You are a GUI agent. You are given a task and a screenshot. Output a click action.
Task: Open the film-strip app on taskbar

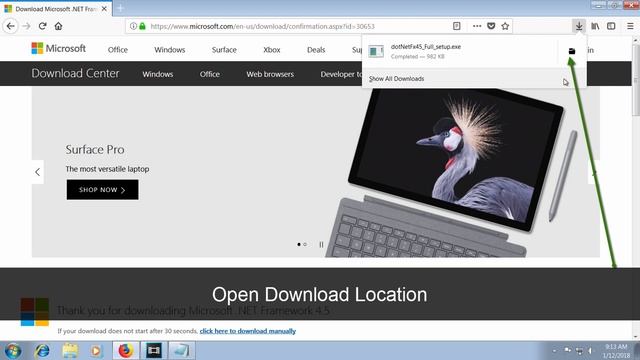coord(154,351)
